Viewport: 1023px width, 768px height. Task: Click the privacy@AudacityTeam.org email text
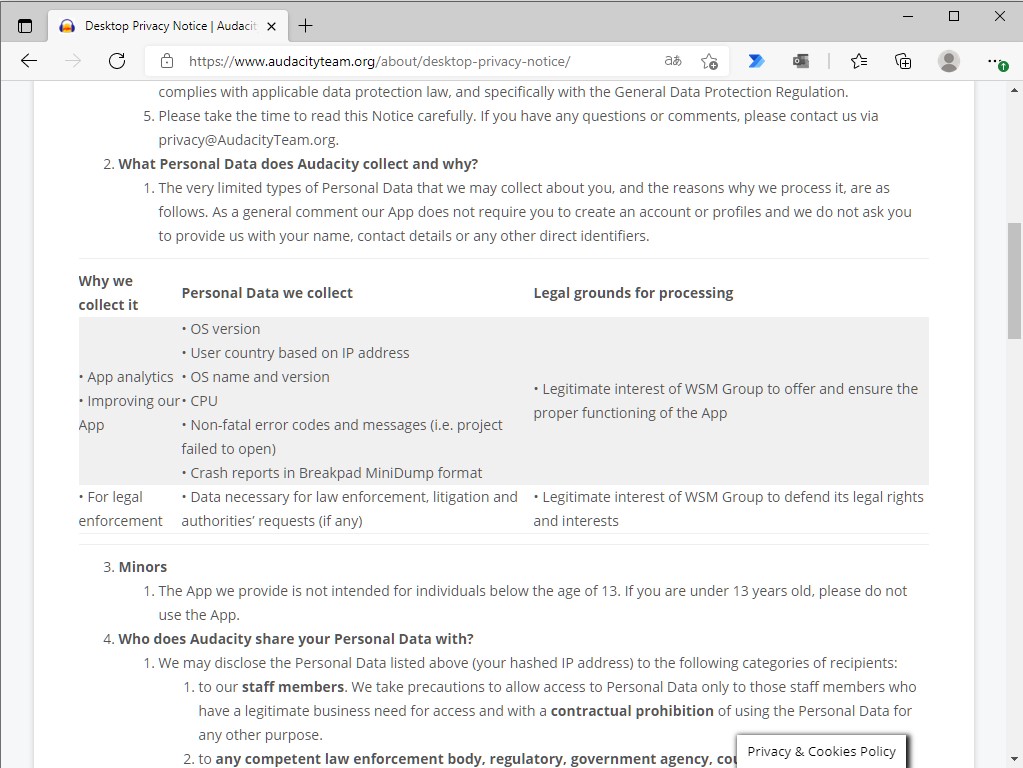click(x=248, y=140)
